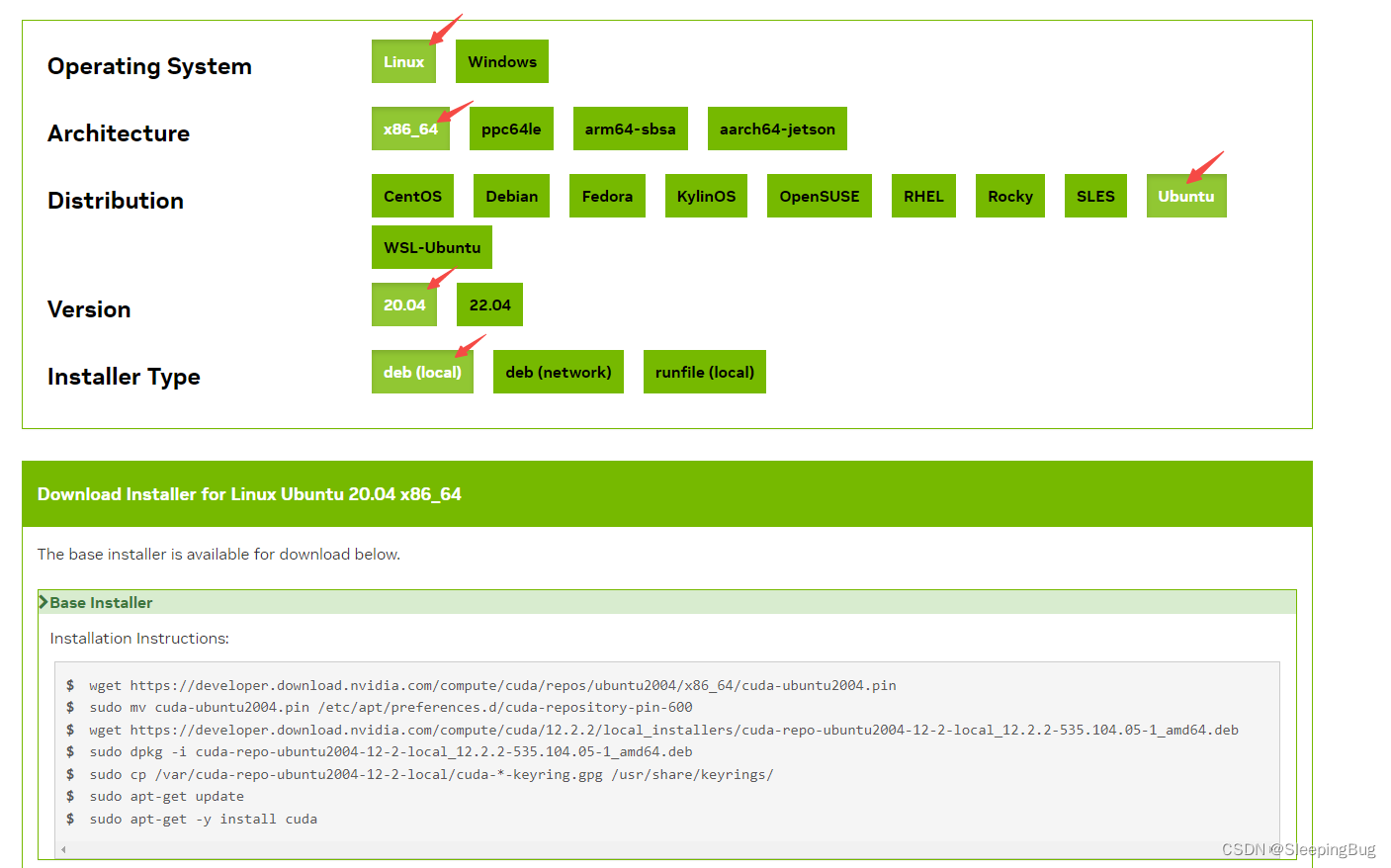Viewport: 1391px width, 868px height.
Task: Select the RHEL distribution option
Action: pos(922,195)
